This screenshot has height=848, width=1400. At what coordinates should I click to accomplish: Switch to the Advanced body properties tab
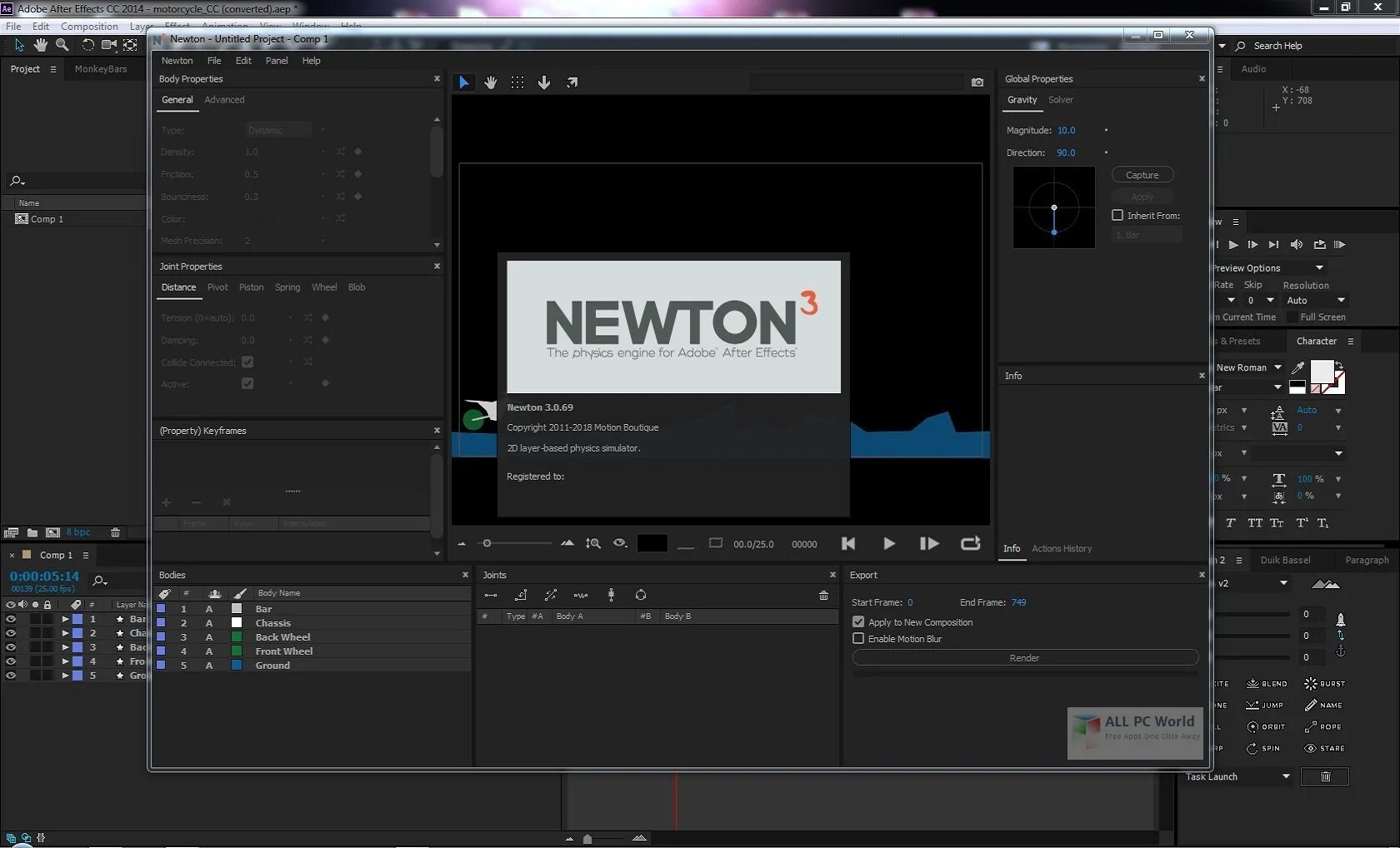coord(224,100)
